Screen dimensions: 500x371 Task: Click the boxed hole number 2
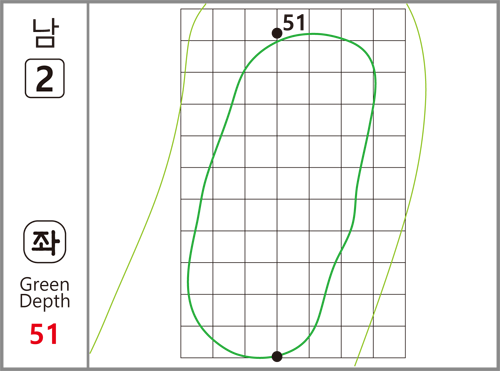(45, 78)
